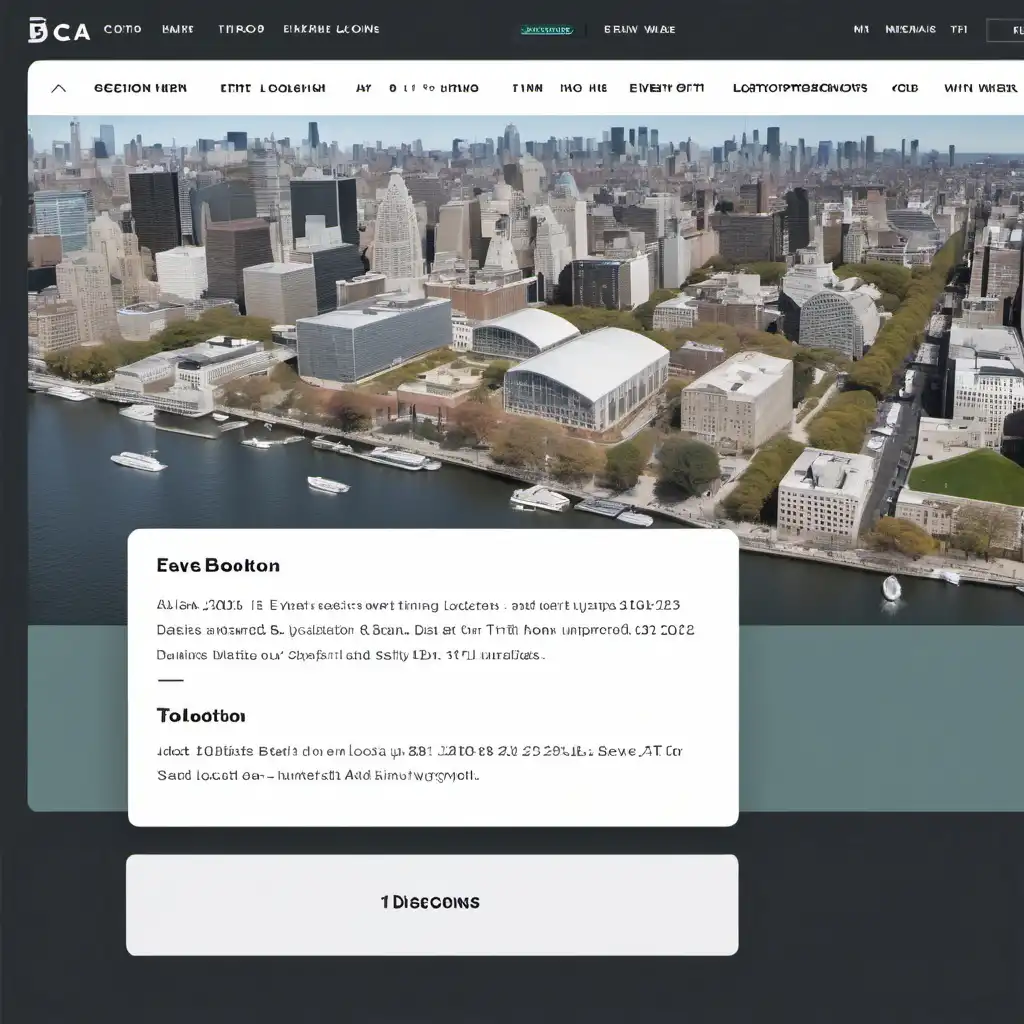
Task: Switch to the ERNT LOOLEHIGH tab
Action: (273, 88)
